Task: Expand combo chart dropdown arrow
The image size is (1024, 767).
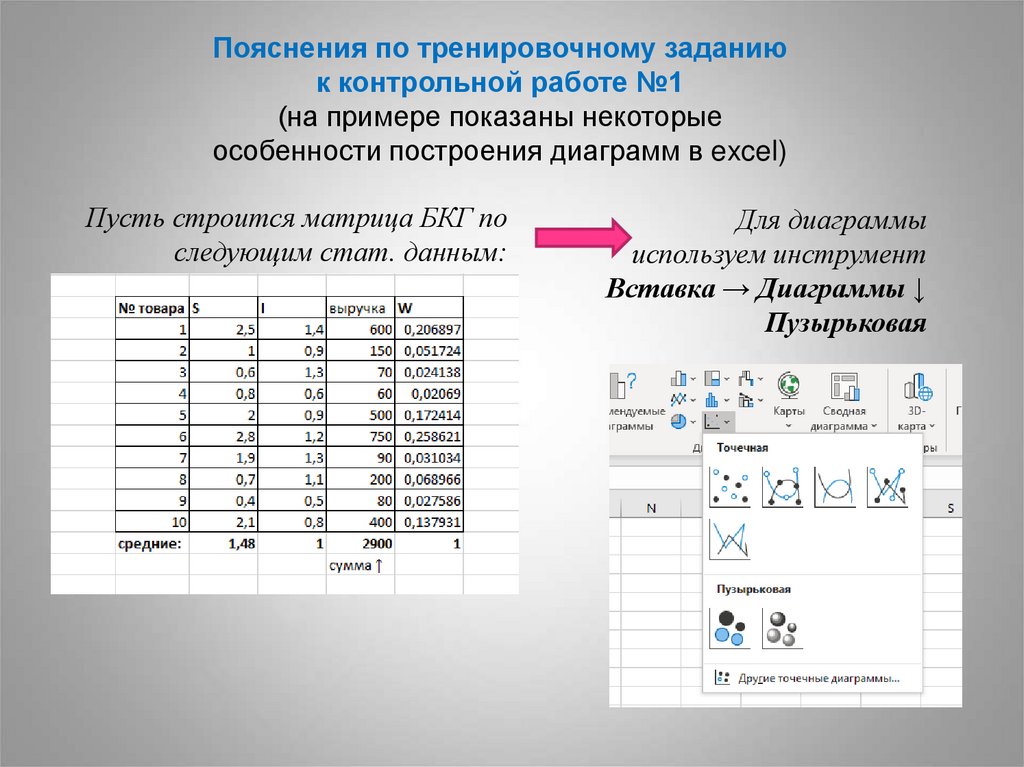Action: click(760, 400)
